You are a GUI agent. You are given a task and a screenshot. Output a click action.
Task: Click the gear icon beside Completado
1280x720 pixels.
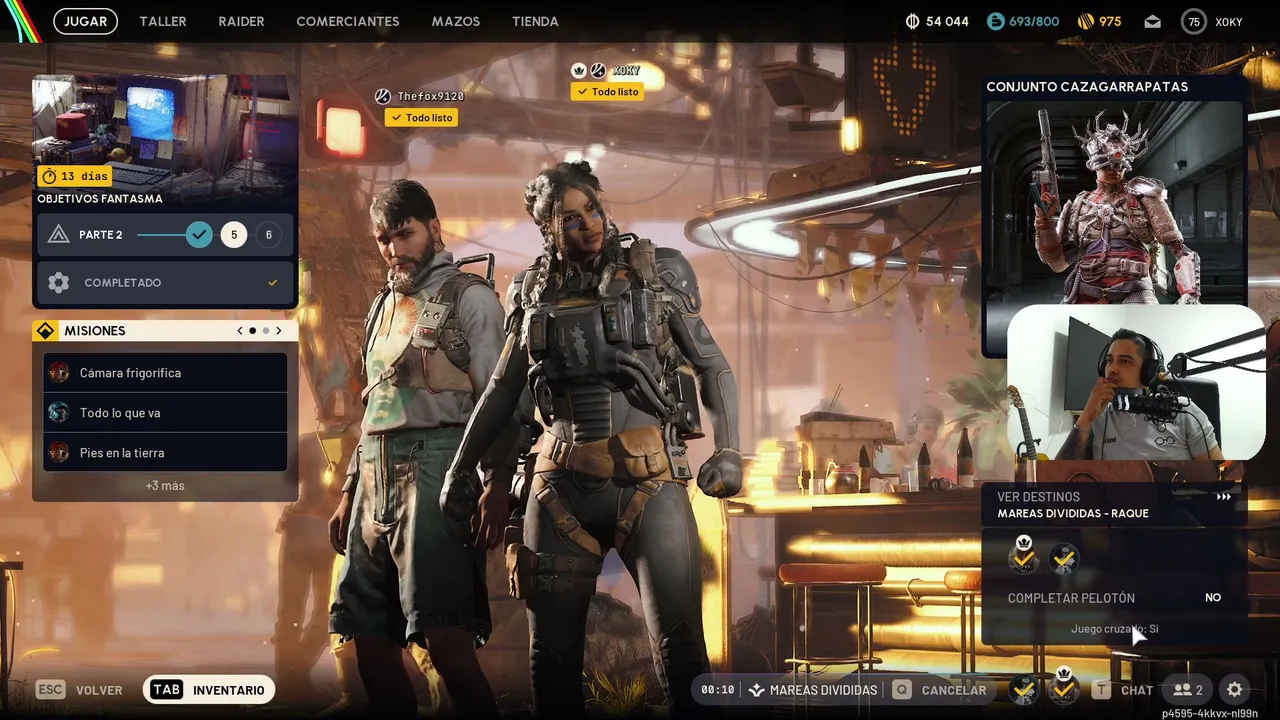59,283
